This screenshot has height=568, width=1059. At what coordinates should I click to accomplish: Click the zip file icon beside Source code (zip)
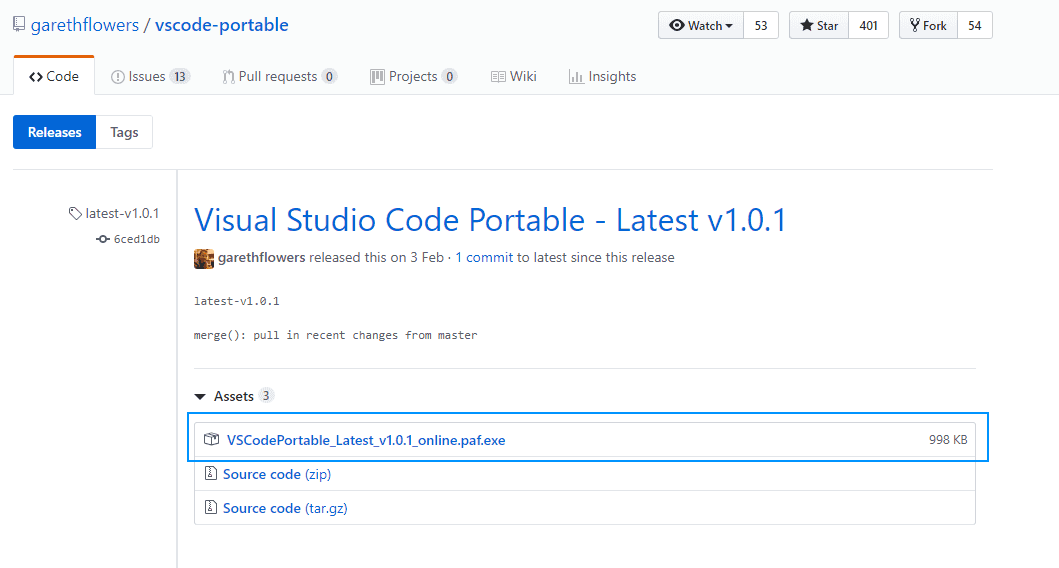(211, 473)
